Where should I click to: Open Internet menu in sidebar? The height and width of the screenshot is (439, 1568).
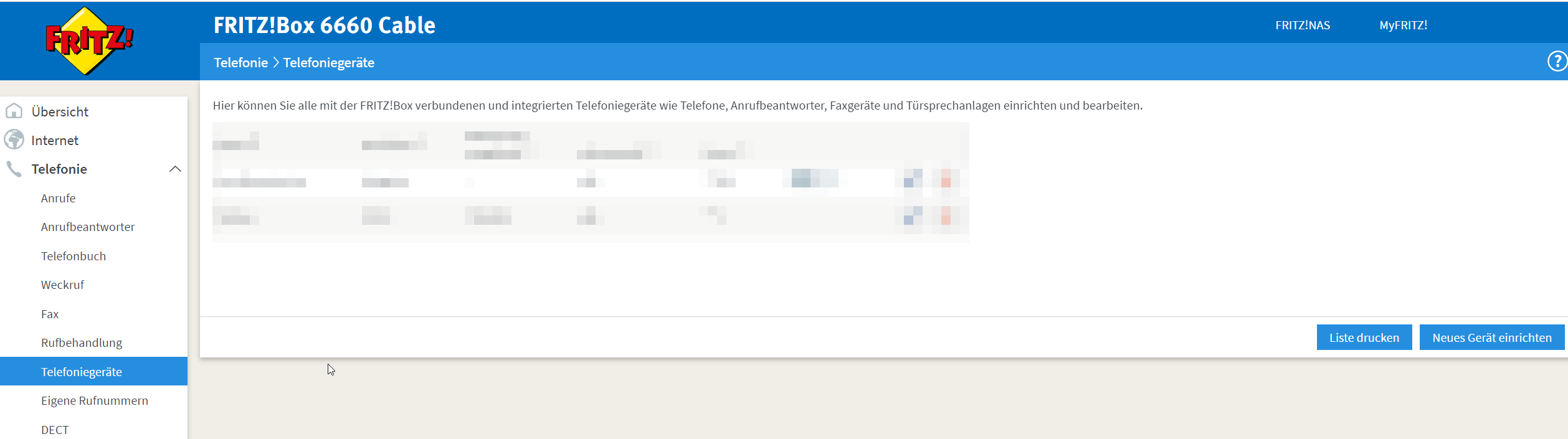click(x=55, y=140)
